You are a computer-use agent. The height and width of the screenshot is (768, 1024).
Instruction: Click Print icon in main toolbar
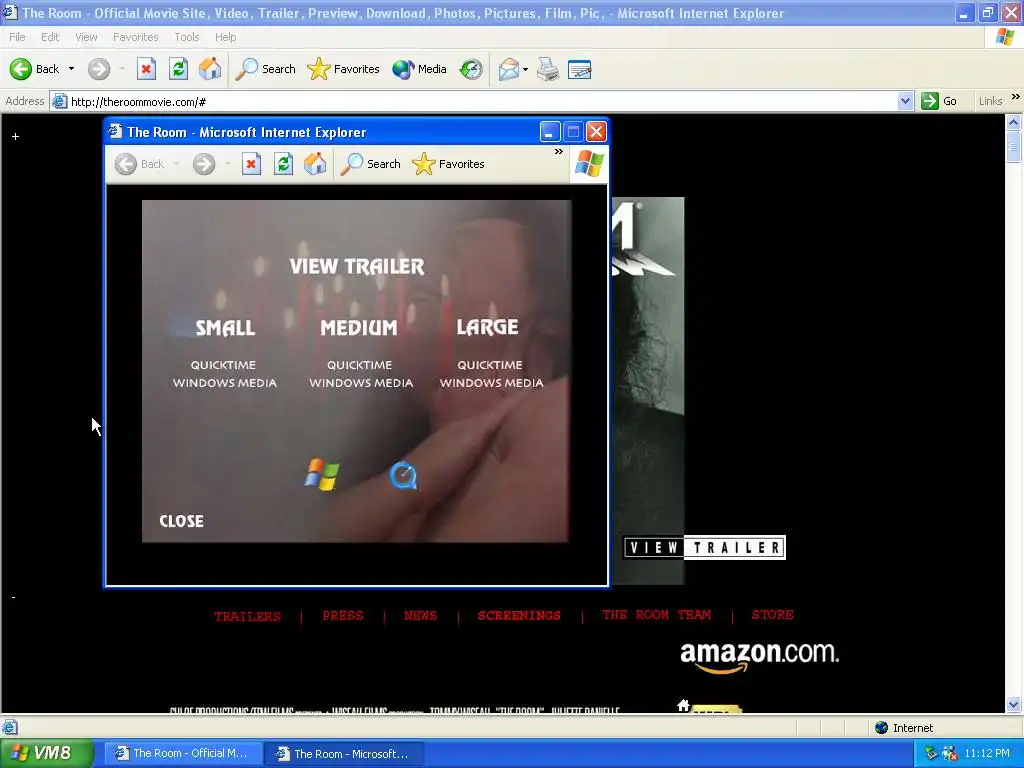tap(548, 69)
